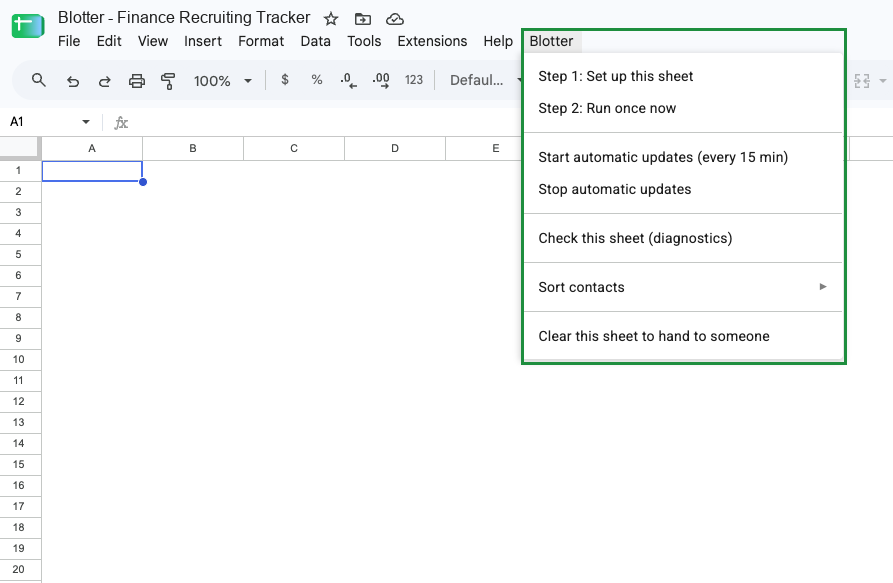Click the document title to rename it
The height and width of the screenshot is (583, 893).
(184, 18)
